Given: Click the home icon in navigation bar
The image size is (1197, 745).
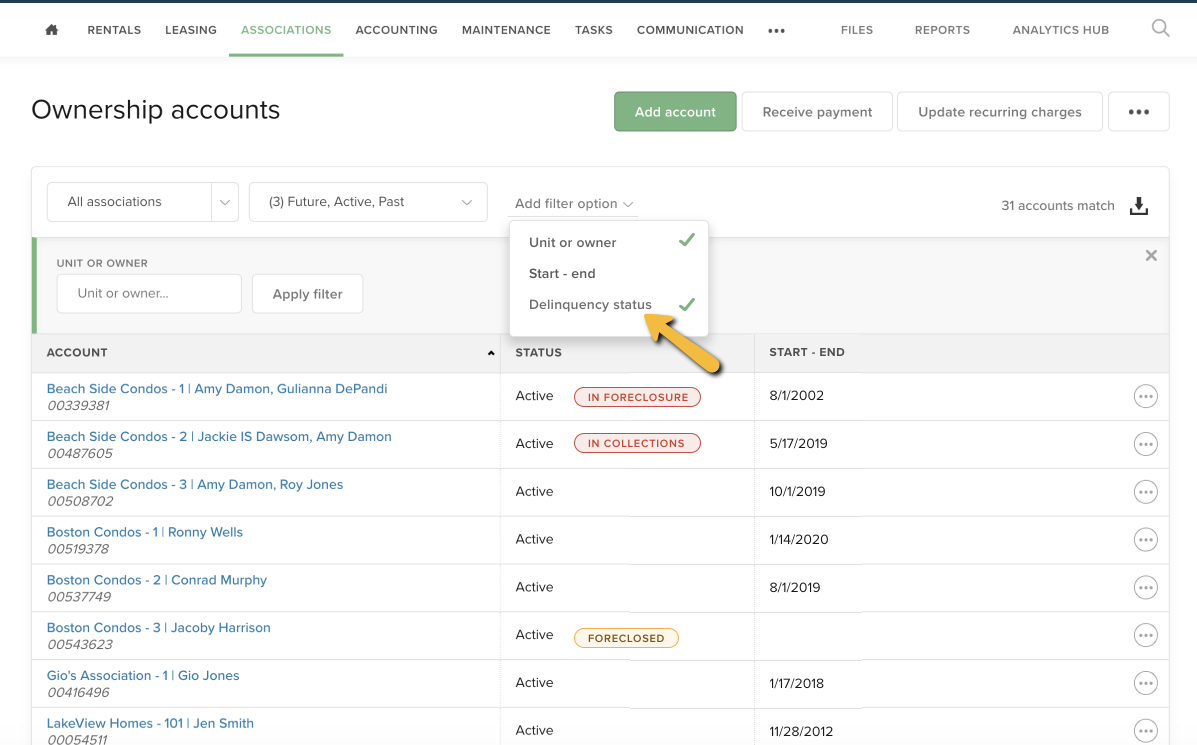Looking at the screenshot, I should click(x=52, y=30).
